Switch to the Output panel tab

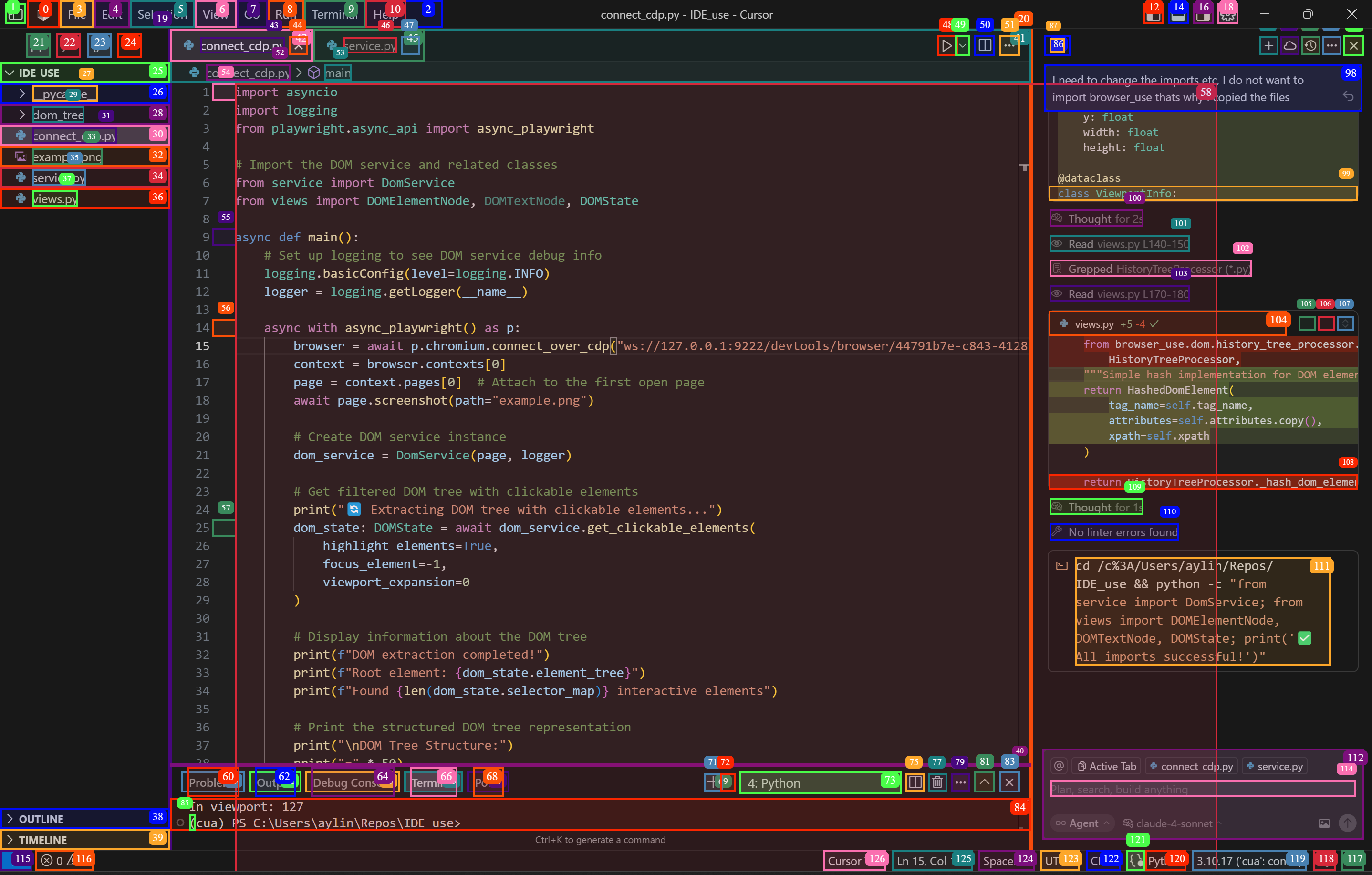pos(275,782)
